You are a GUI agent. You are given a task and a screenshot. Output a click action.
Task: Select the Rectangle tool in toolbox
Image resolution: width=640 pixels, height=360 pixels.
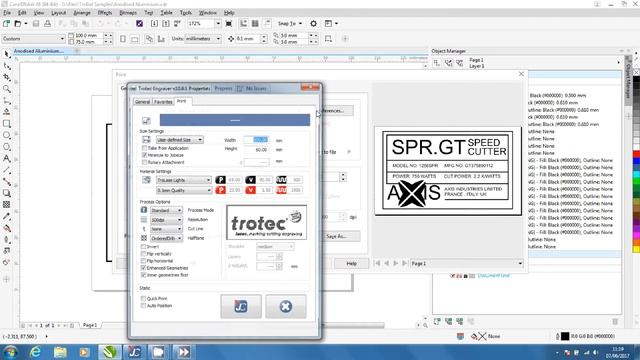7,124
